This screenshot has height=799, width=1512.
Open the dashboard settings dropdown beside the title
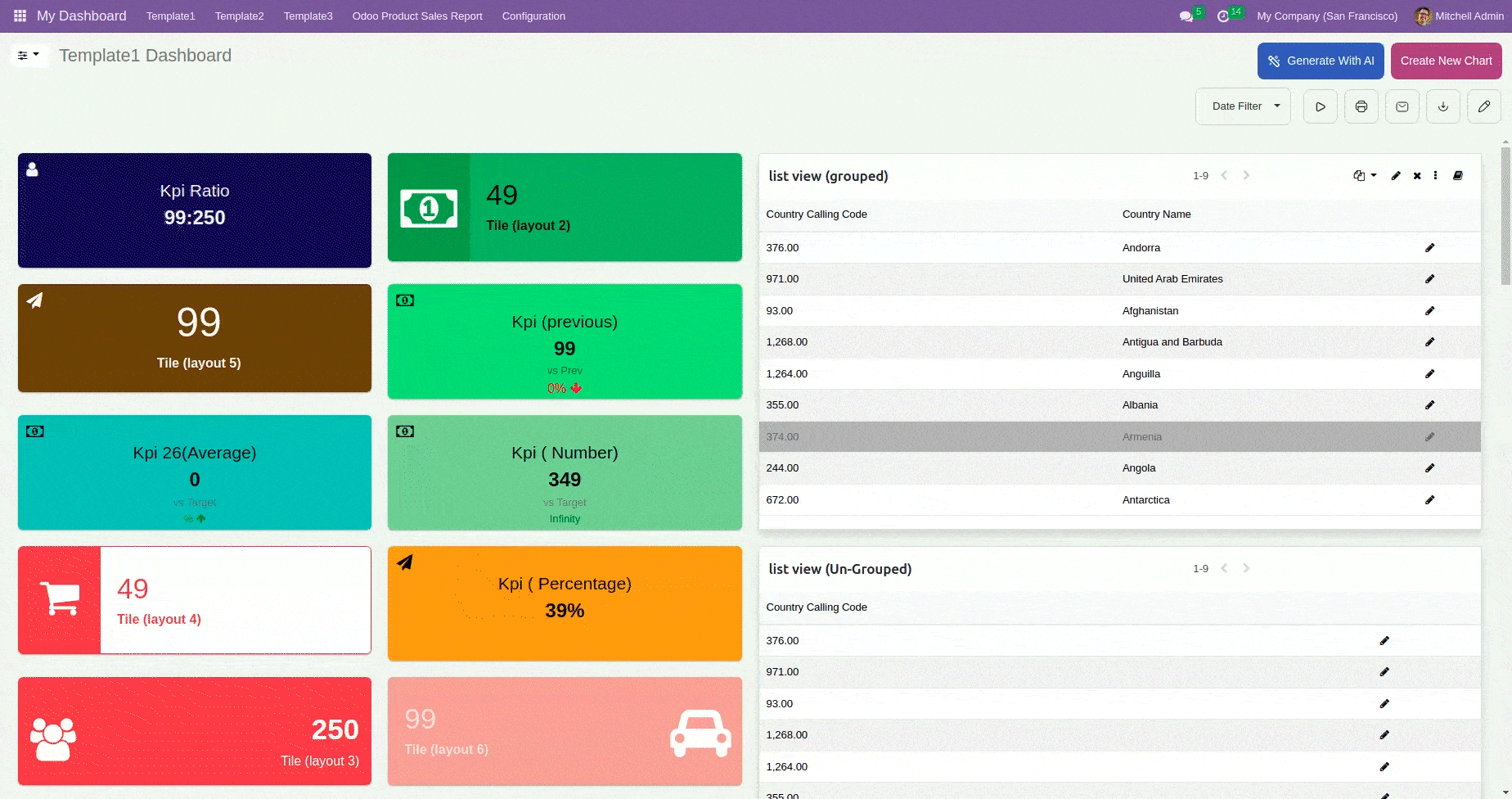pyautogui.click(x=29, y=56)
